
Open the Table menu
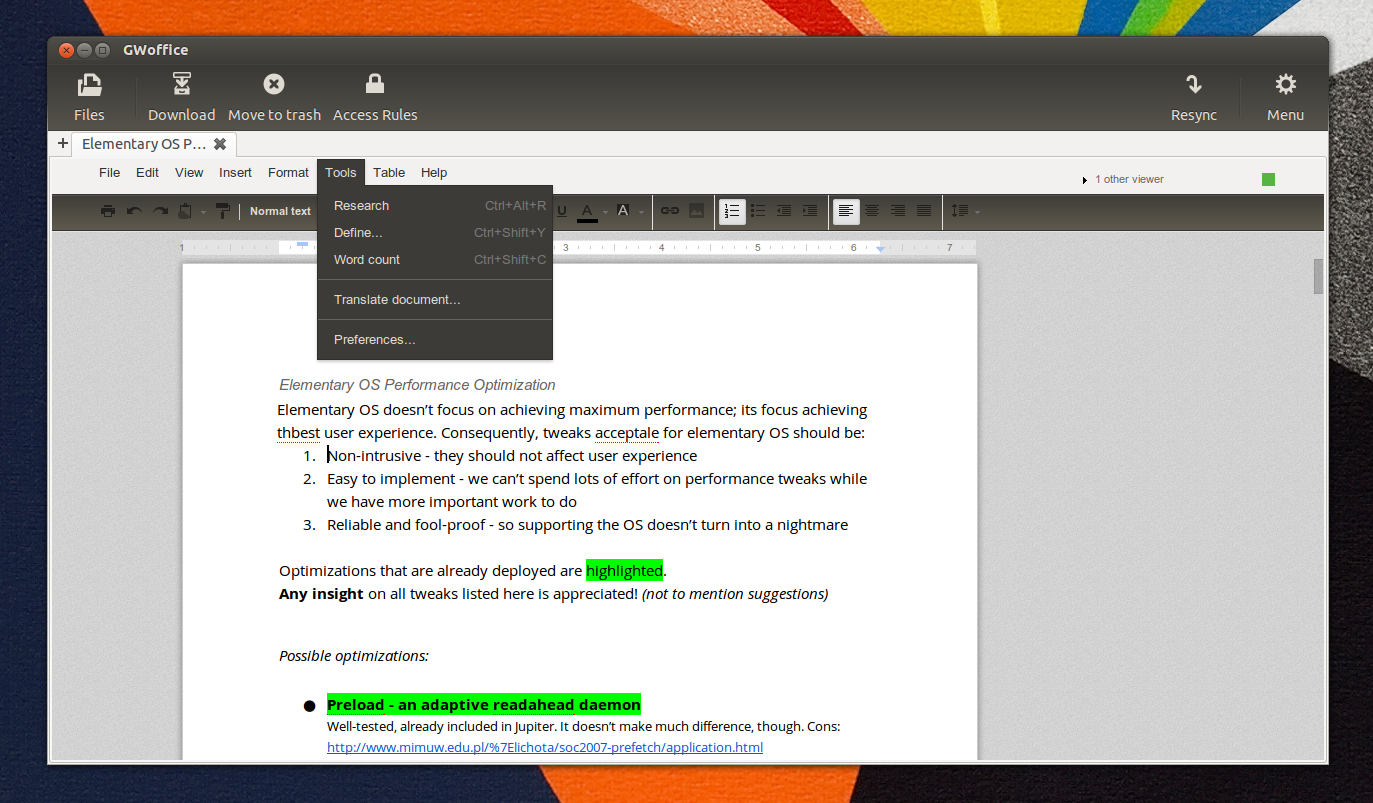389,172
